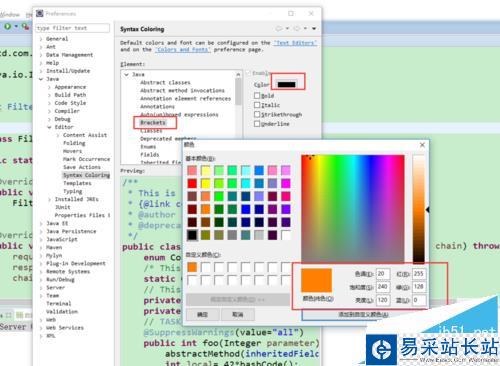
Task: Open the preferences view menu arrow
Action: (314, 29)
